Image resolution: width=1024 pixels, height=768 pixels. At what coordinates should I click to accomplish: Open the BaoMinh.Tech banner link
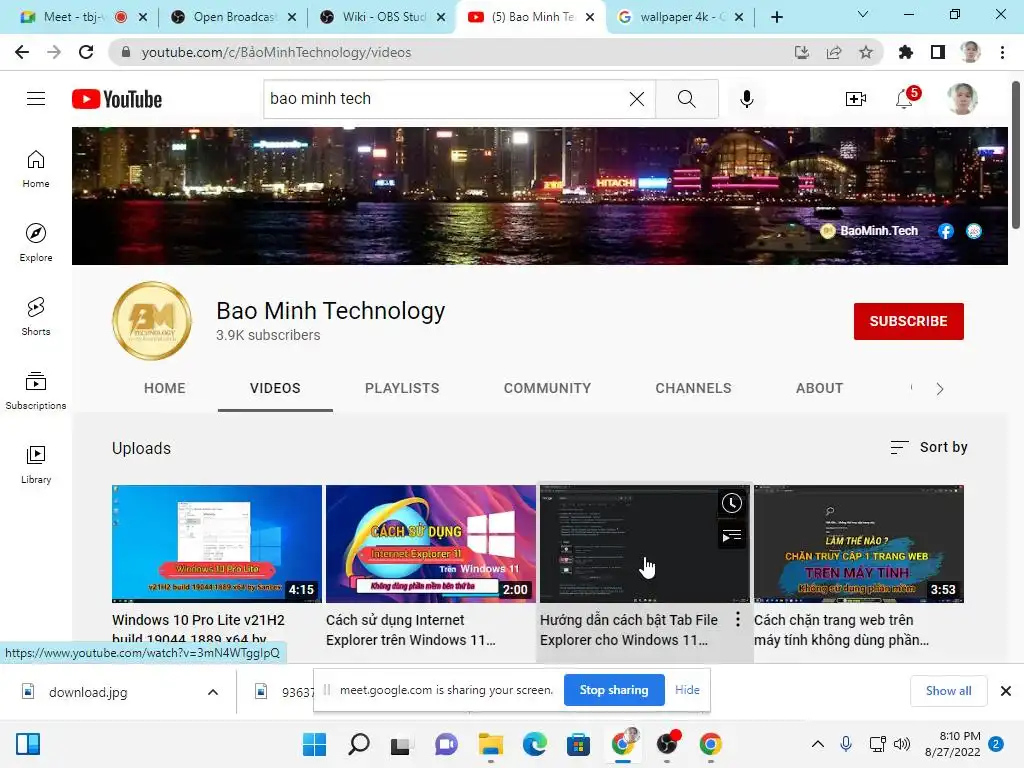[x=871, y=231]
